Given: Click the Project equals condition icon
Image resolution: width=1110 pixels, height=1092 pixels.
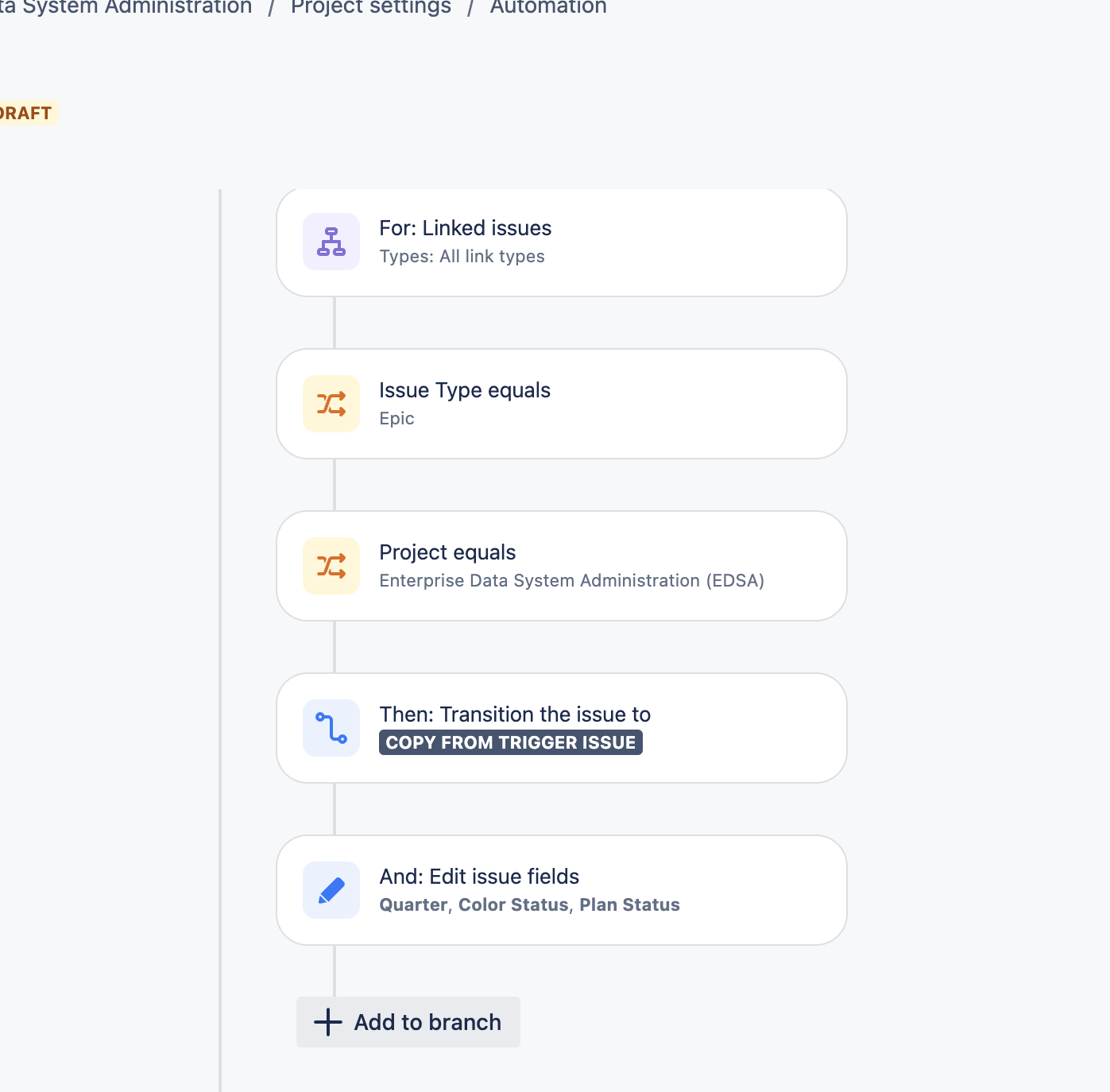Looking at the screenshot, I should click(x=331, y=566).
